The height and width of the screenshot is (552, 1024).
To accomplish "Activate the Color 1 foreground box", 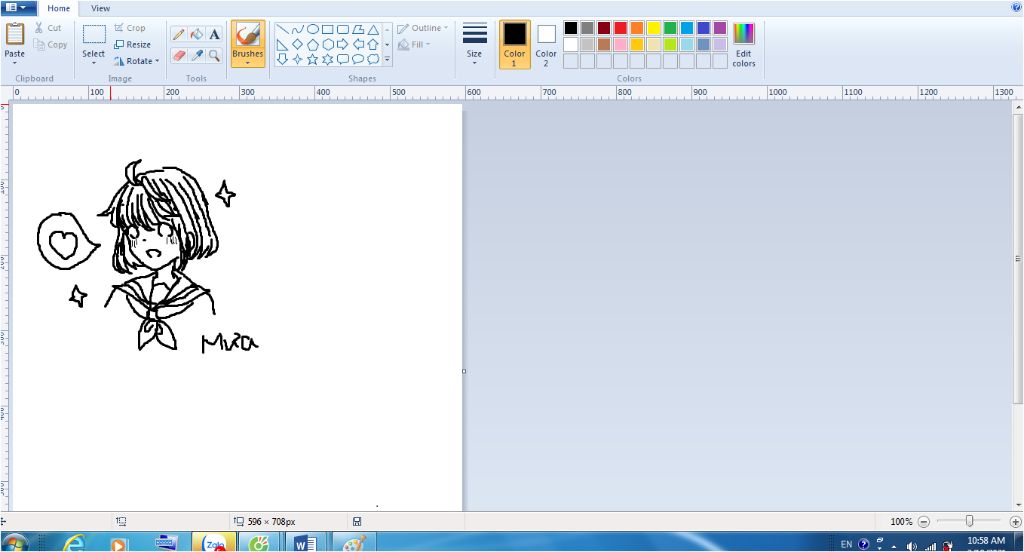I will coord(515,44).
